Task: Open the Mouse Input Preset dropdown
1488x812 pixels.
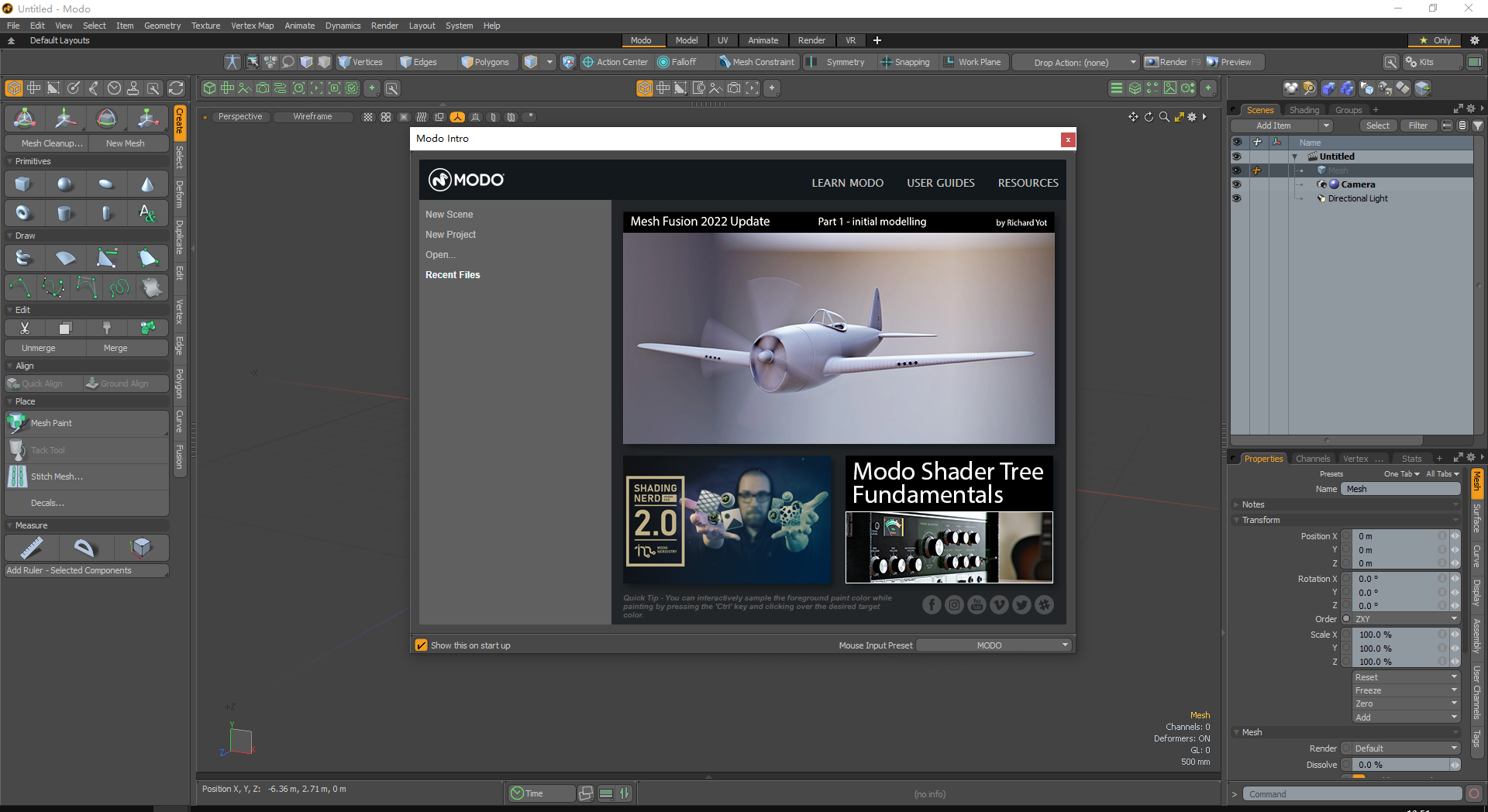Action: 993,645
